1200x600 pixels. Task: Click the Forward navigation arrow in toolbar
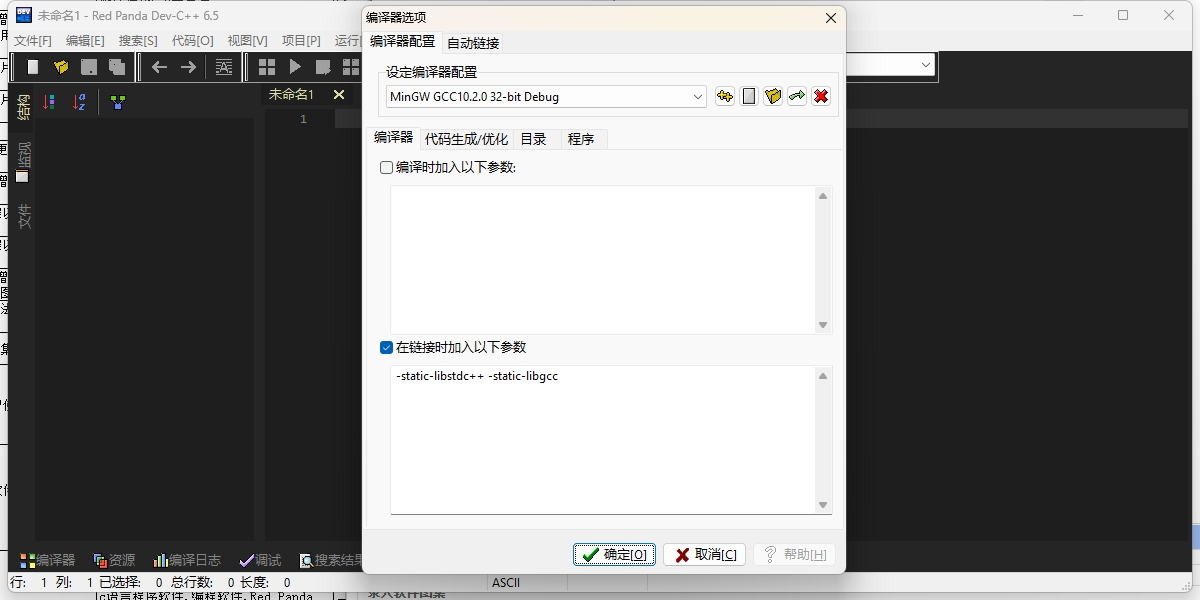[187, 67]
